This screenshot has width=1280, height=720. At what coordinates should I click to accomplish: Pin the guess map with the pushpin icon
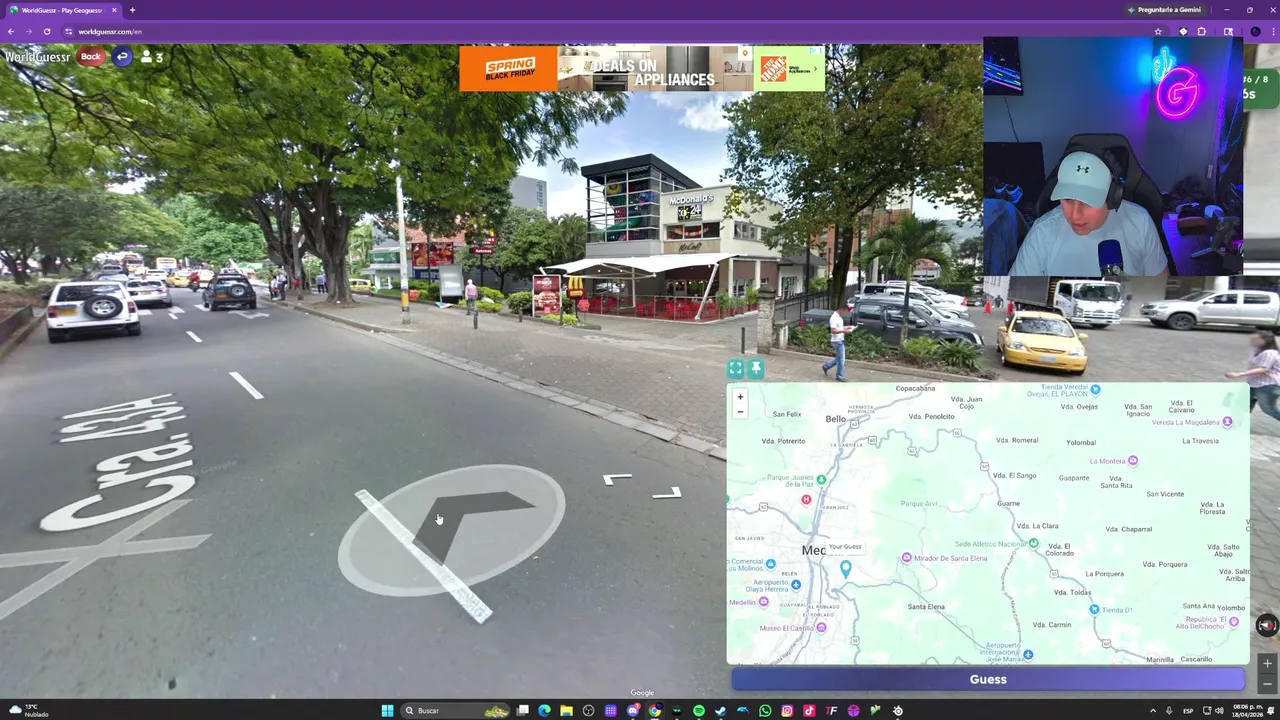[756, 369]
